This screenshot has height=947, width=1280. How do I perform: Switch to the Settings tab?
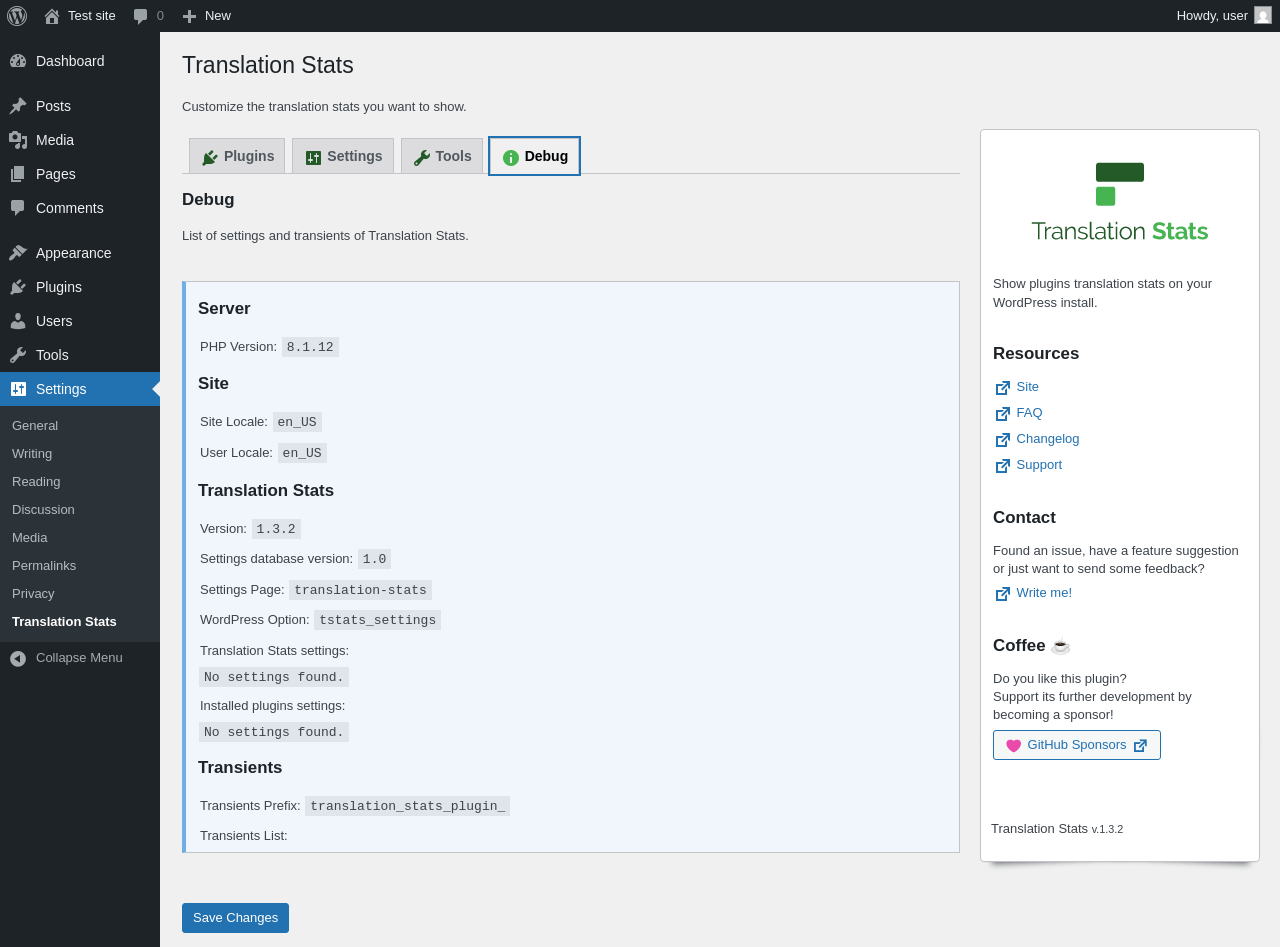point(343,156)
